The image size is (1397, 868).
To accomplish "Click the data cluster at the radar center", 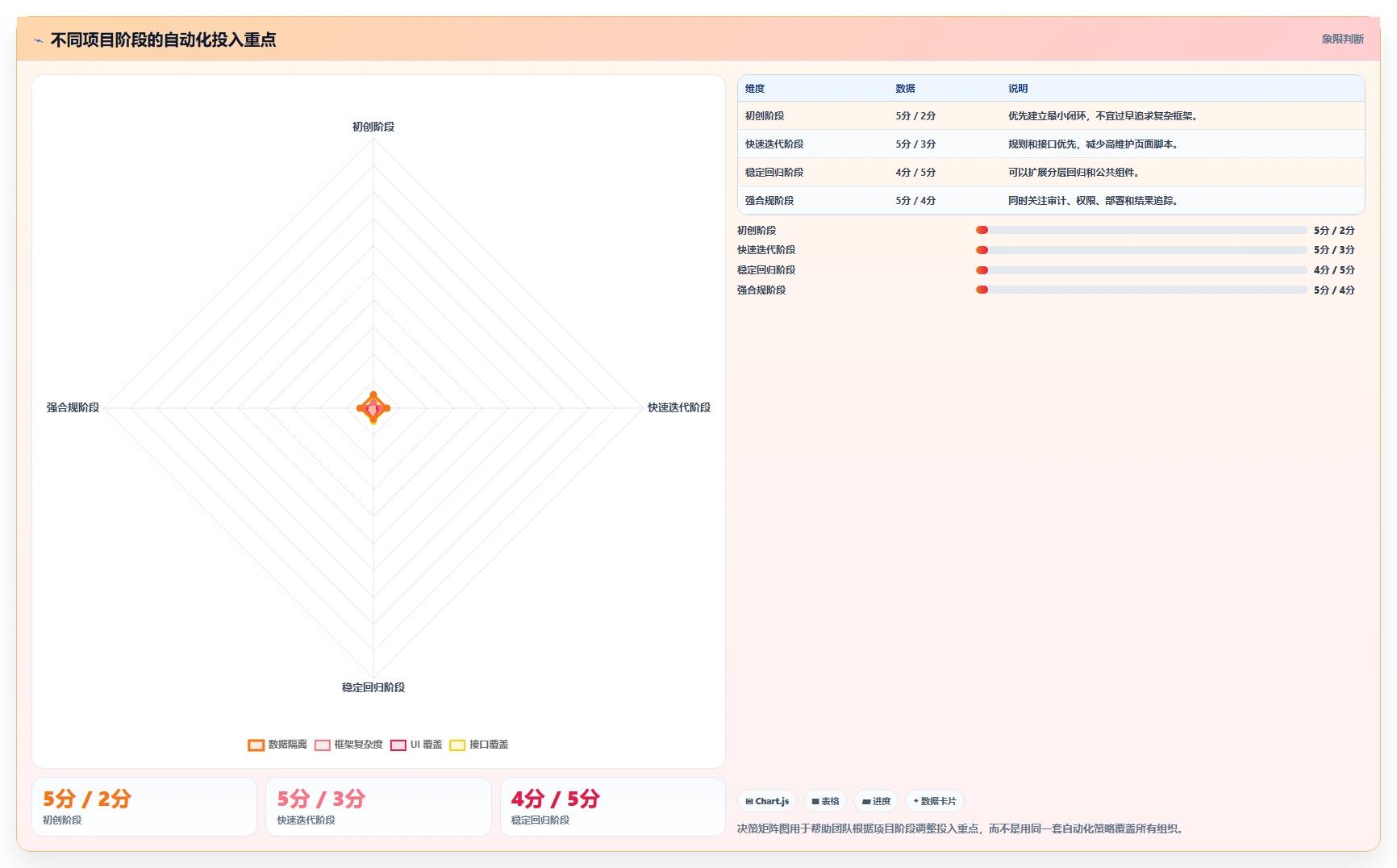I will [x=373, y=408].
